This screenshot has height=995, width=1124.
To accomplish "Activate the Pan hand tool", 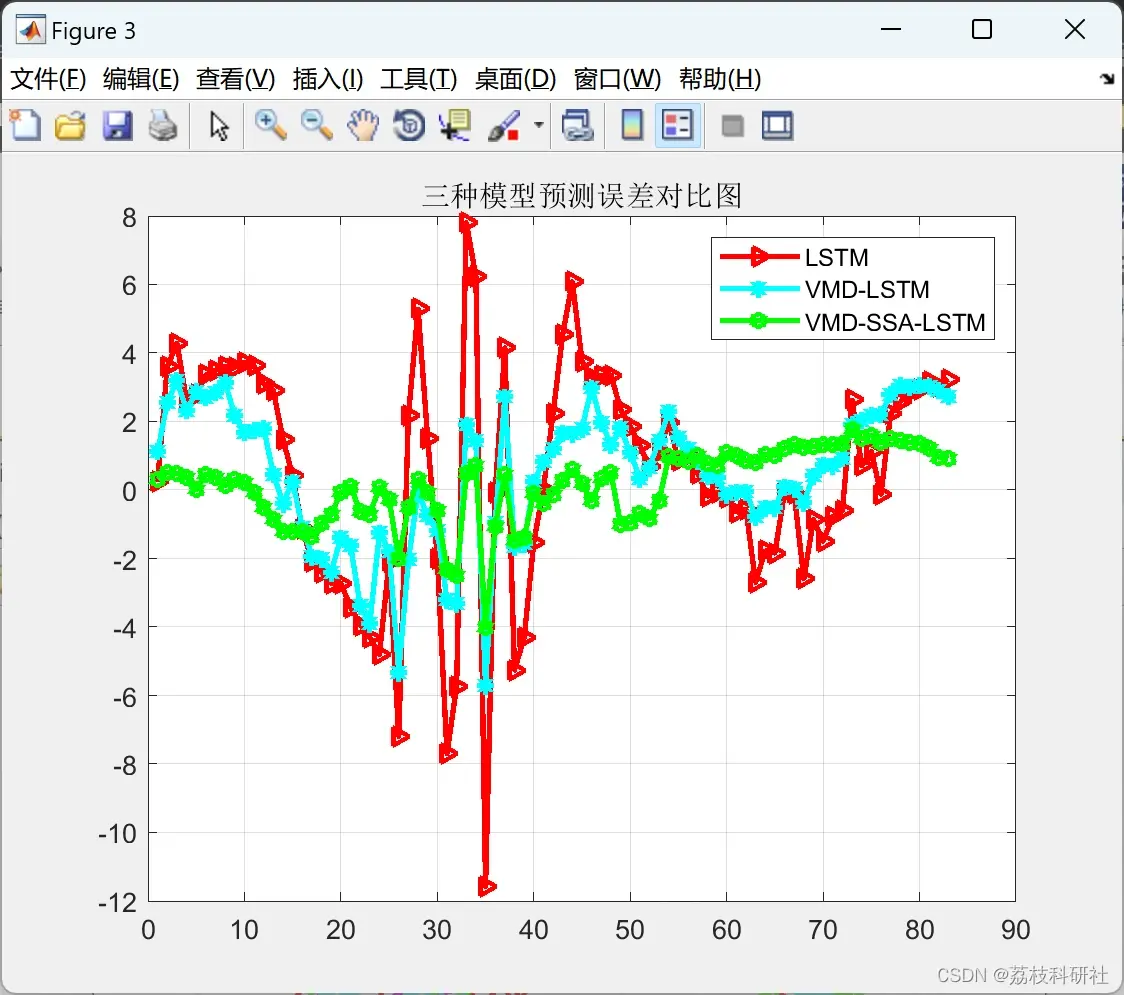I will pyautogui.click(x=363, y=125).
